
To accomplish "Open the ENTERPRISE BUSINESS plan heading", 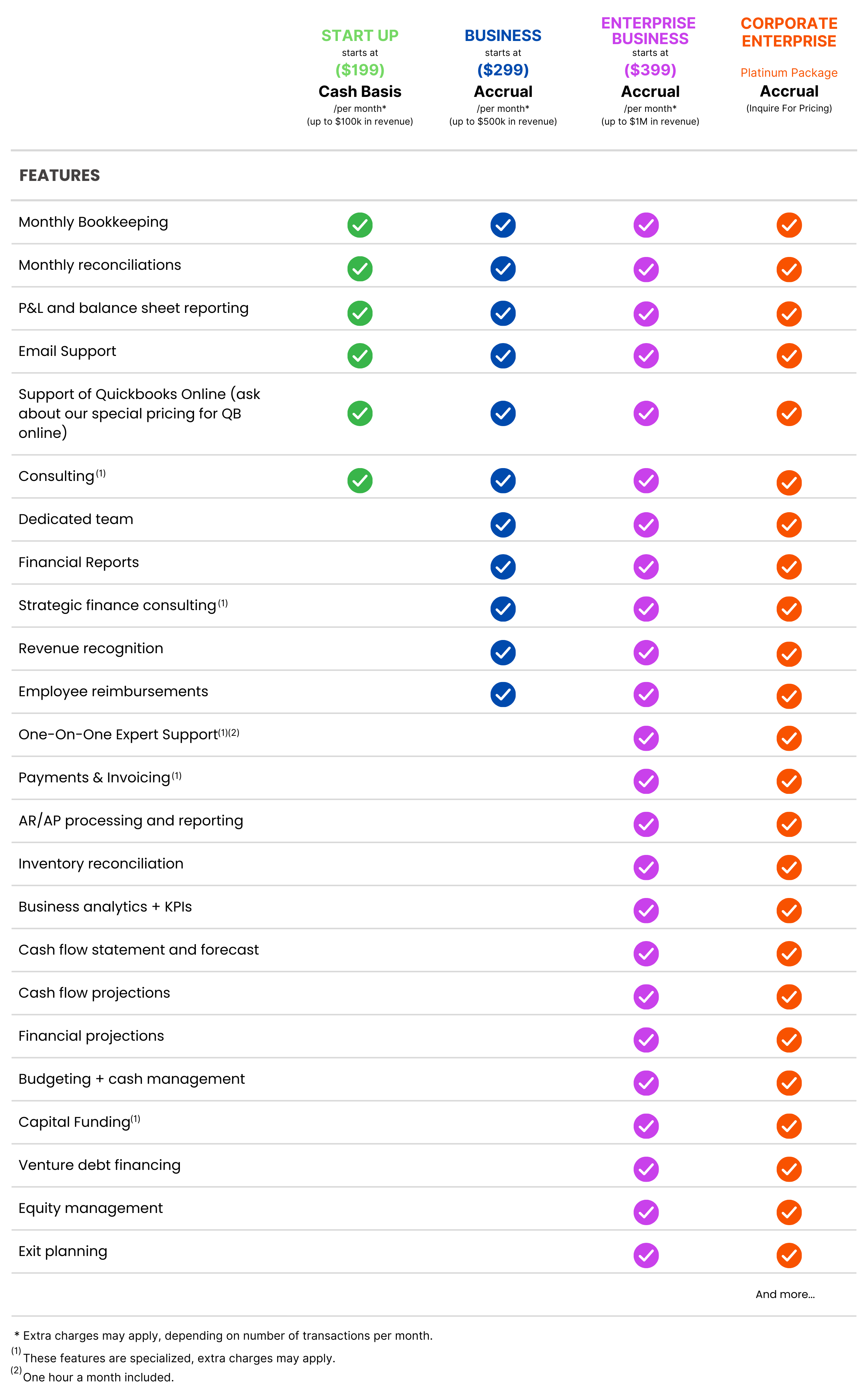I will click(649, 31).
